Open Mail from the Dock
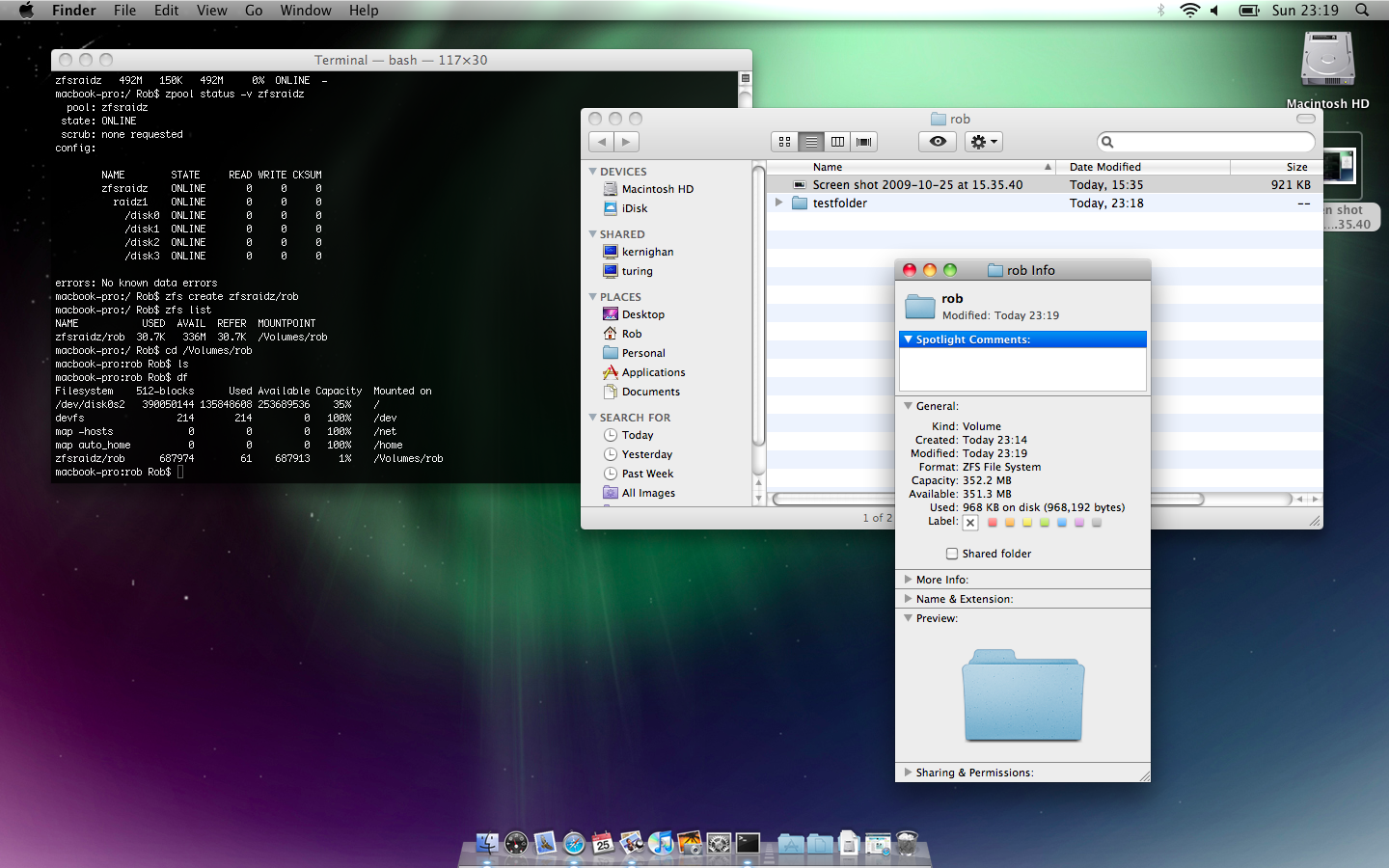1389x868 pixels. pyautogui.click(x=545, y=844)
